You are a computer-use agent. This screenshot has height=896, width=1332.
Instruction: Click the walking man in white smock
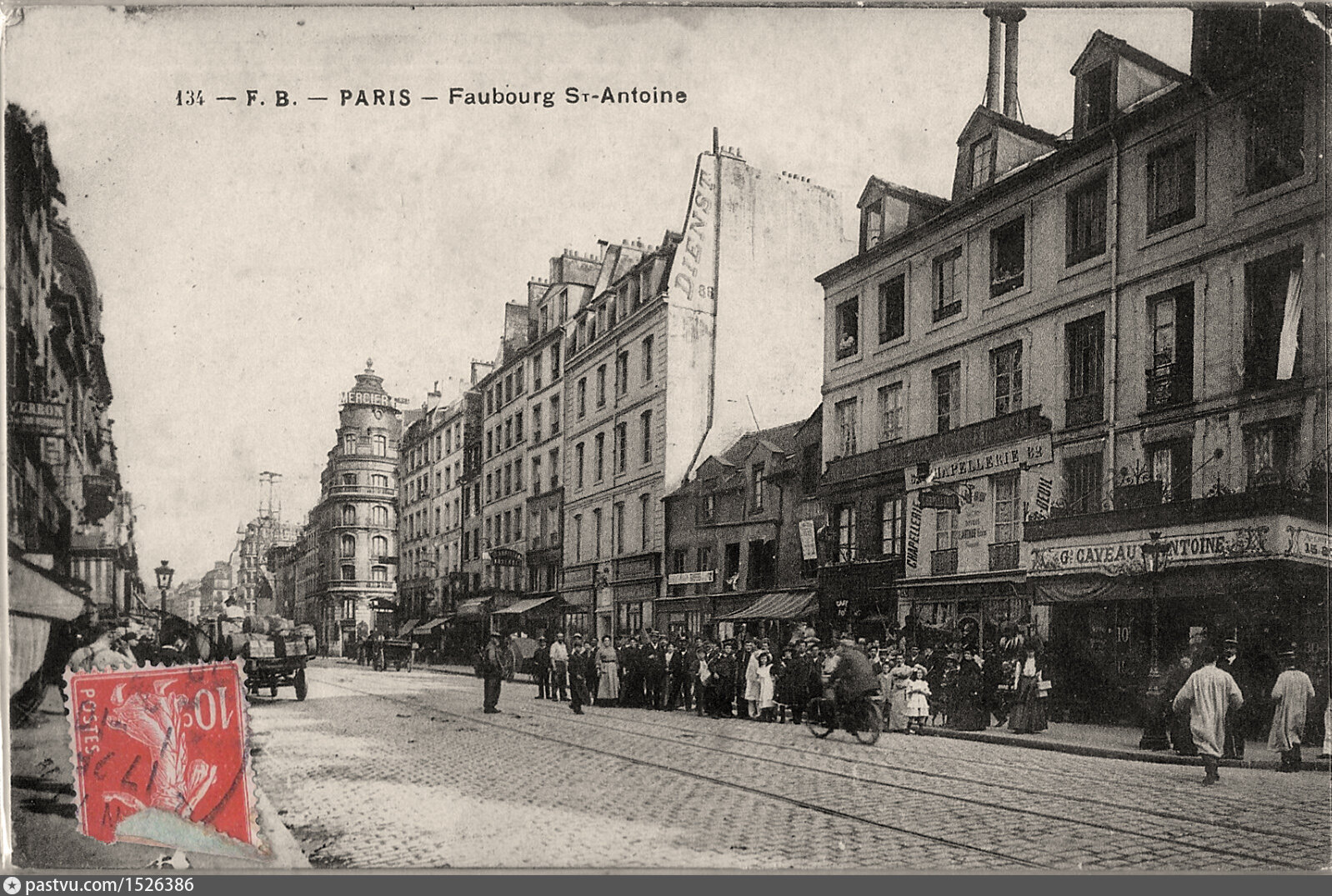[1209, 710]
